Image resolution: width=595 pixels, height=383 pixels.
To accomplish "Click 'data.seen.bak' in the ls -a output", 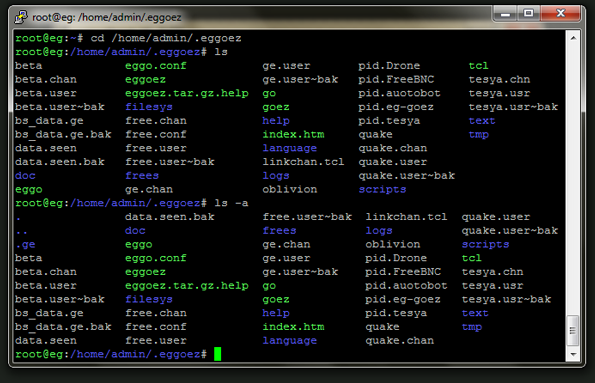I will (x=170, y=217).
